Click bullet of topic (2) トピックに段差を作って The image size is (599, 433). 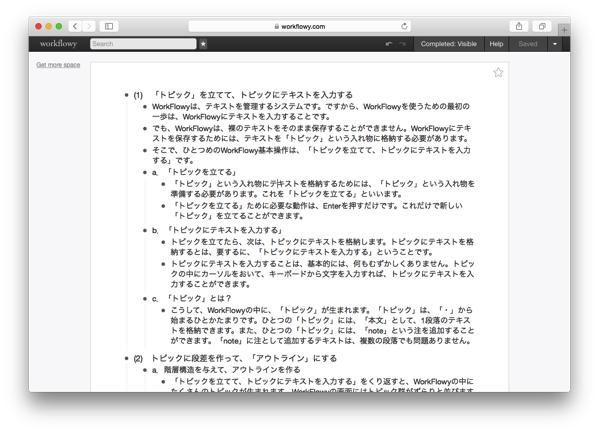coord(126,358)
